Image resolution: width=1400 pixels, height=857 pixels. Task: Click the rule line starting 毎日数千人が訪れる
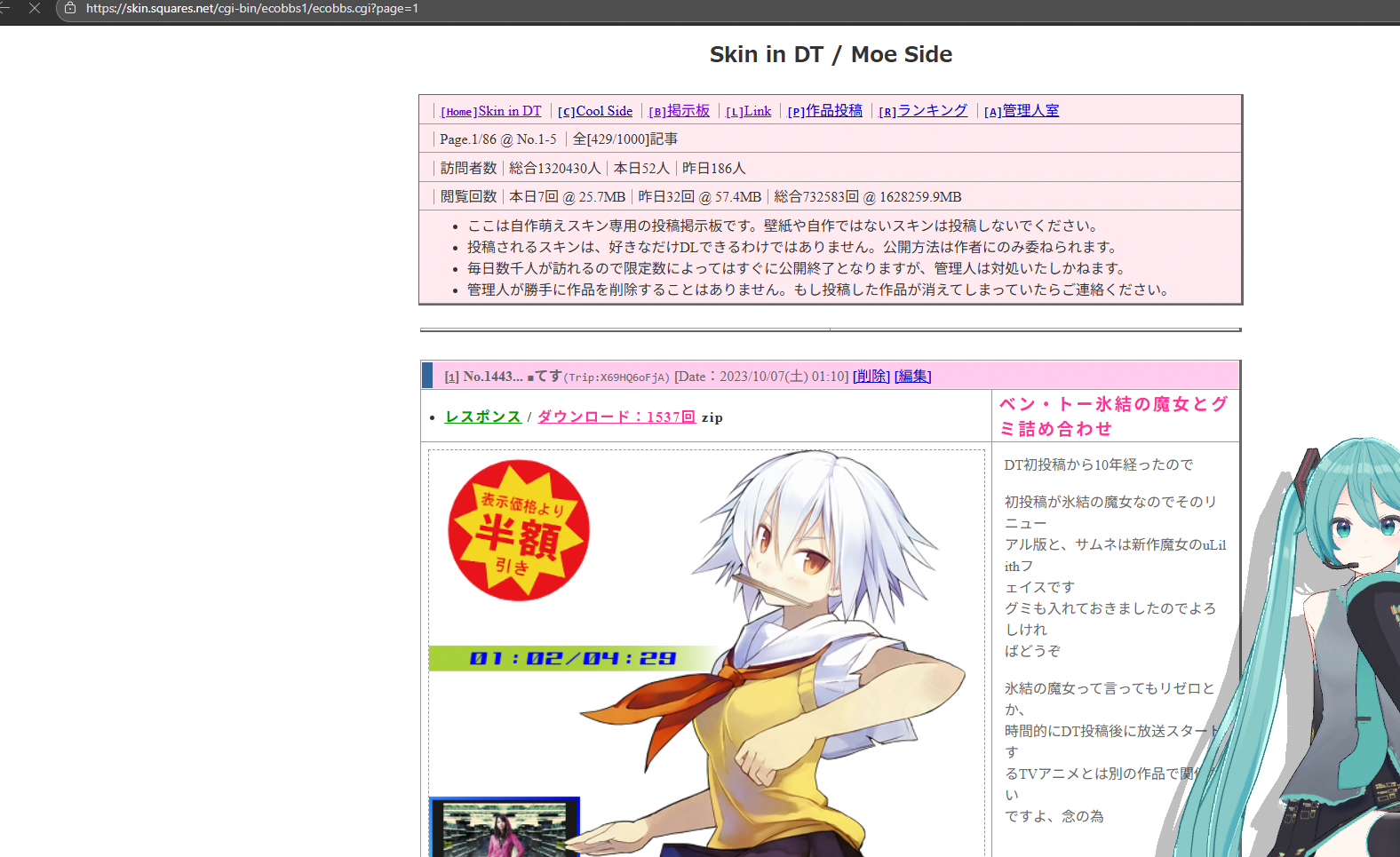[799, 269]
